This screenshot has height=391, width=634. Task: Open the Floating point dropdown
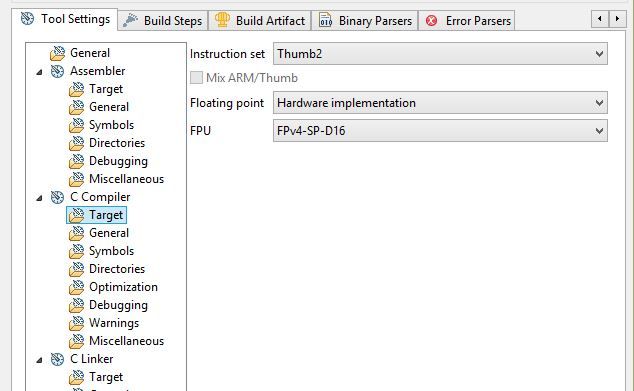440,103
